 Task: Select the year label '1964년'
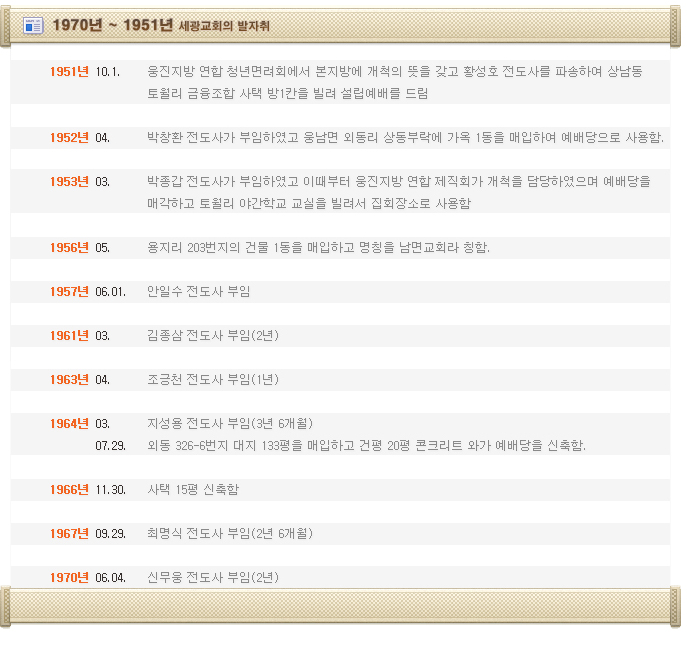point(69,424)
